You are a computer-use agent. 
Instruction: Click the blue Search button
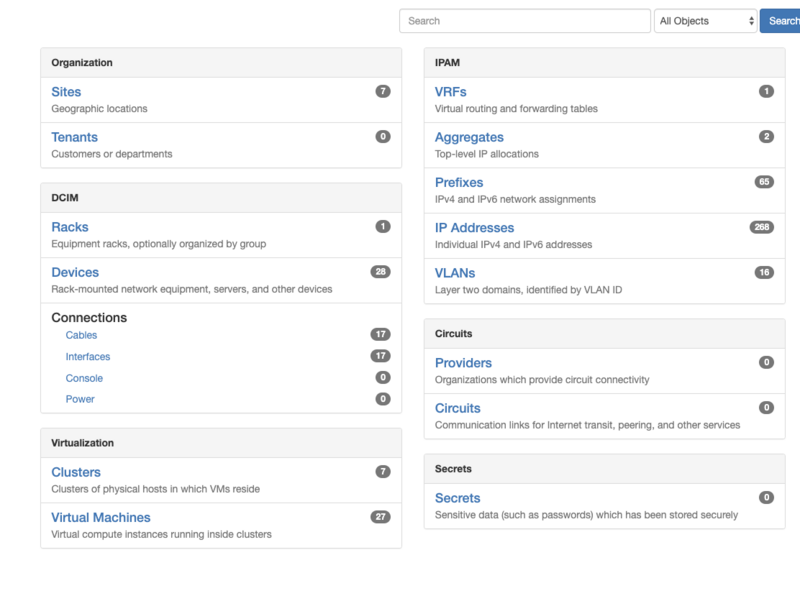(781, 21)
